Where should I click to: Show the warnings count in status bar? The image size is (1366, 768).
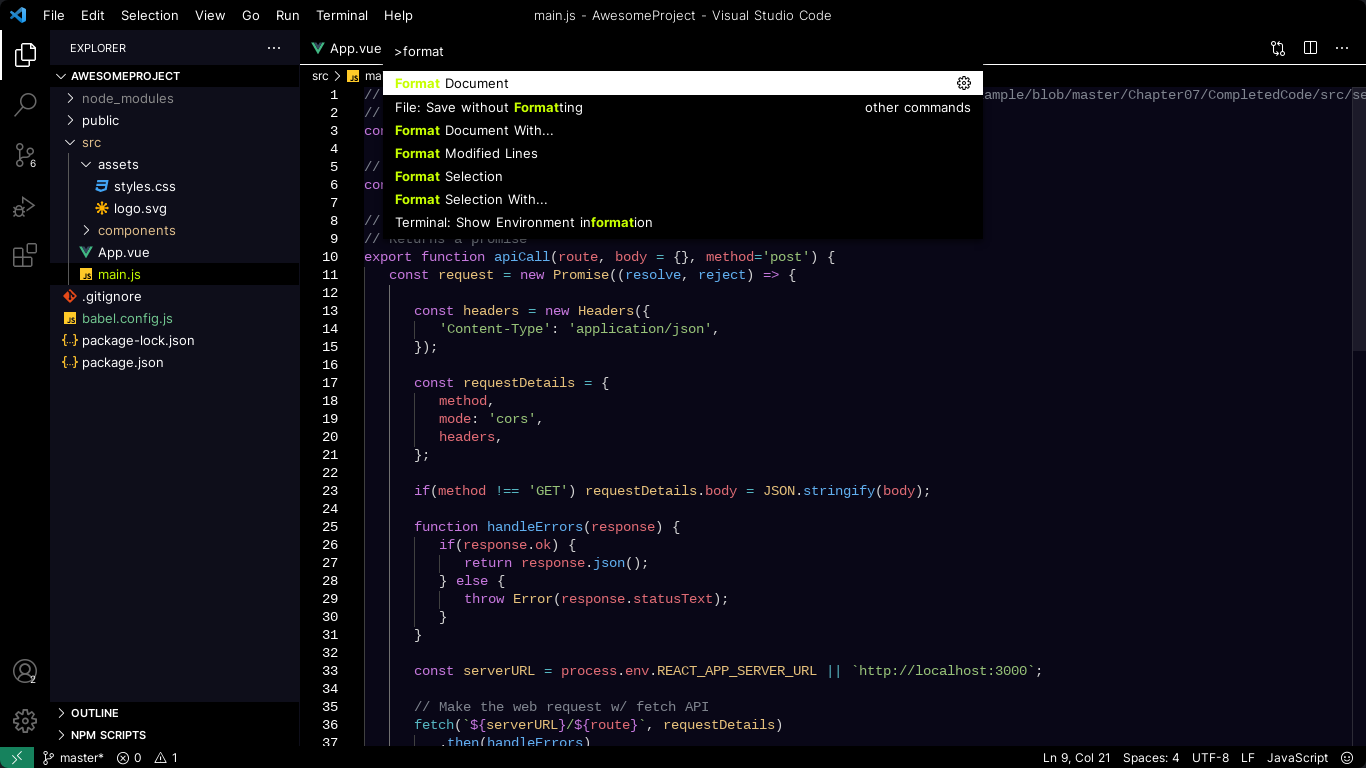click(x=166, y=758)
